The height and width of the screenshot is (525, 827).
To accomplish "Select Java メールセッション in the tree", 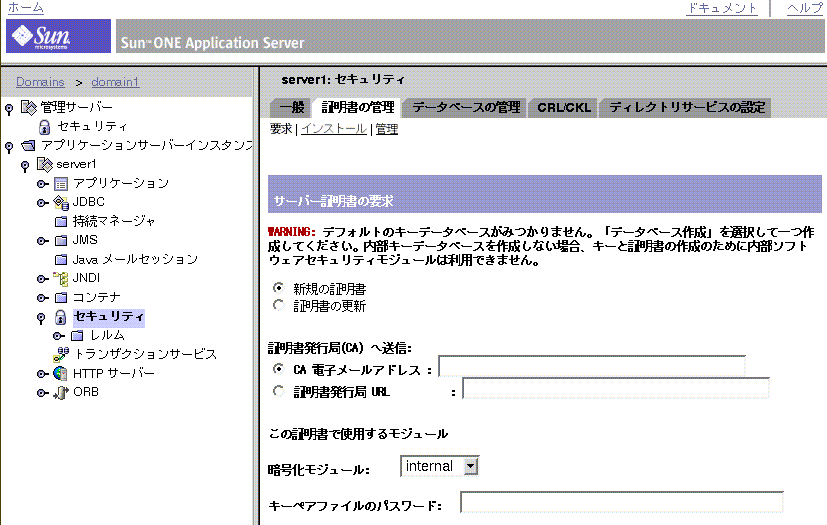I will [x=135, y=259].
